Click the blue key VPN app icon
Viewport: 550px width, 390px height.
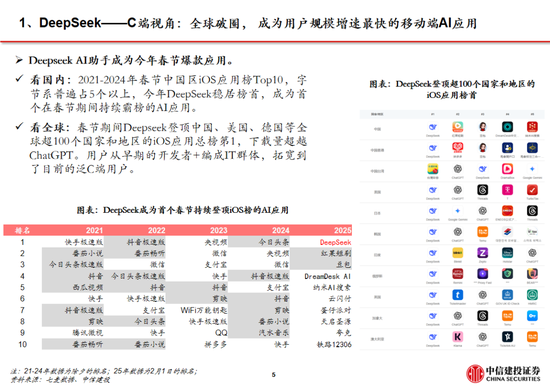tap(532, 316)
